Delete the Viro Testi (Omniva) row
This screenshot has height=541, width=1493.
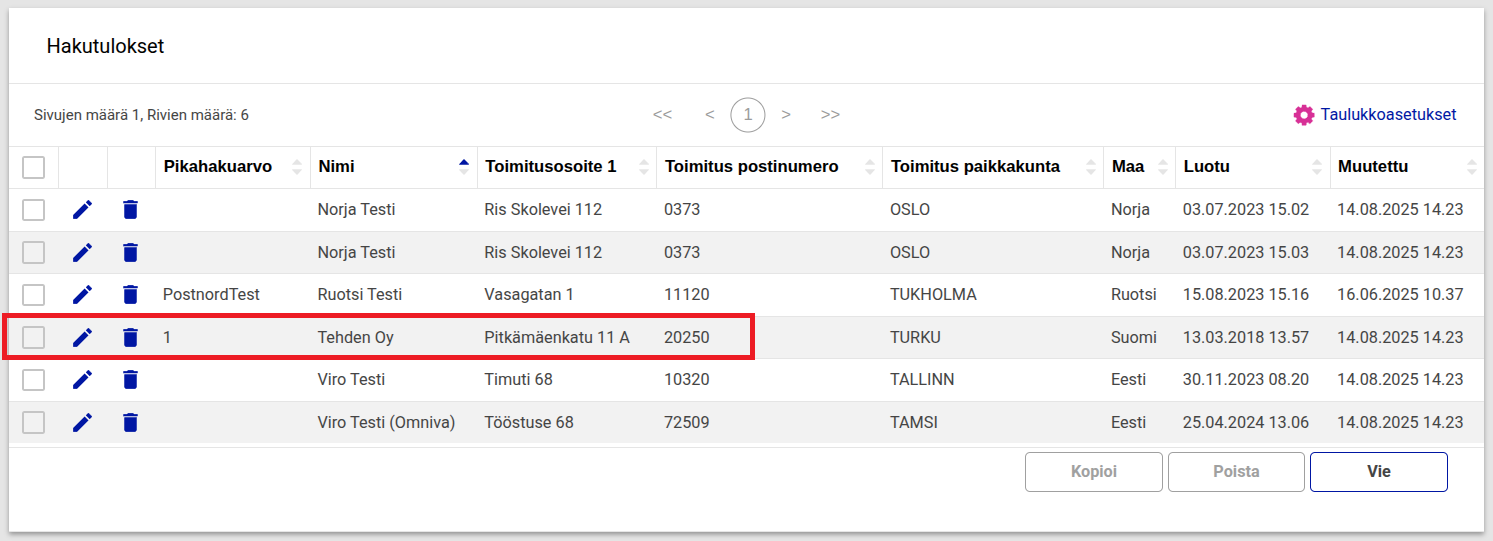click(130, 422)
